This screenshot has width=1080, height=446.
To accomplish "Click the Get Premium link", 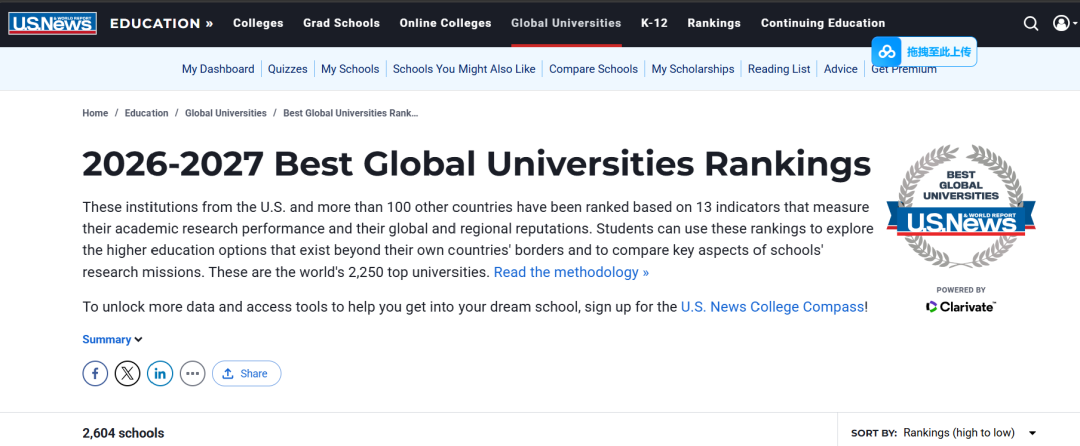I will (904, 70).
